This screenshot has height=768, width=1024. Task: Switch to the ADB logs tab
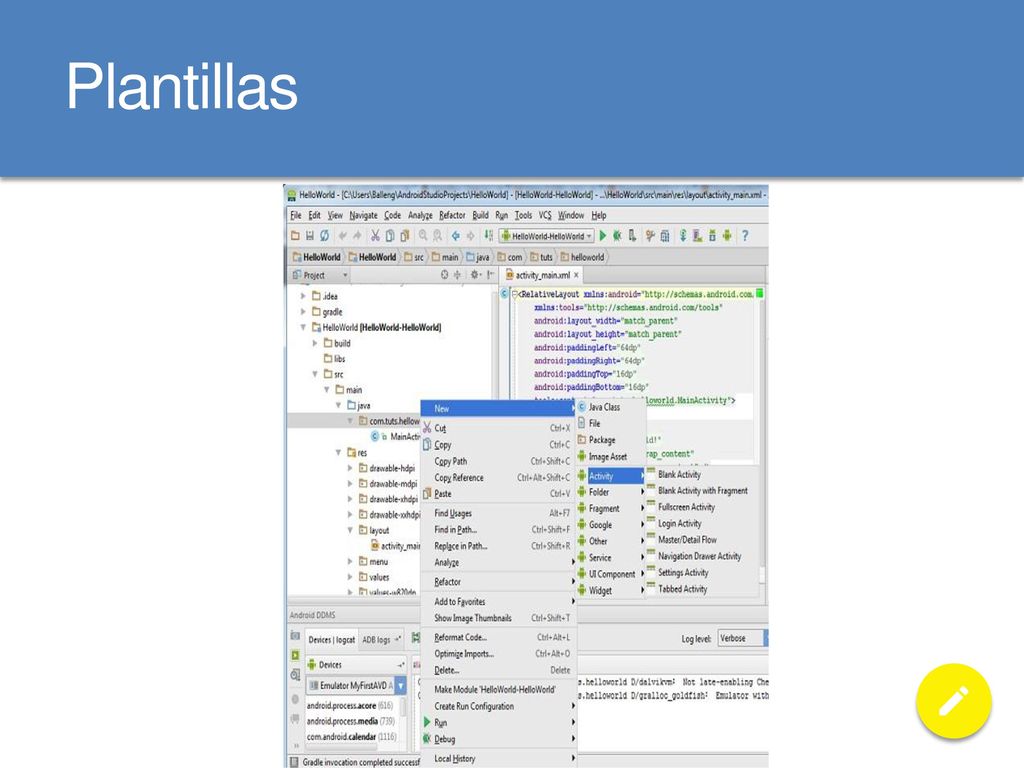381,640
